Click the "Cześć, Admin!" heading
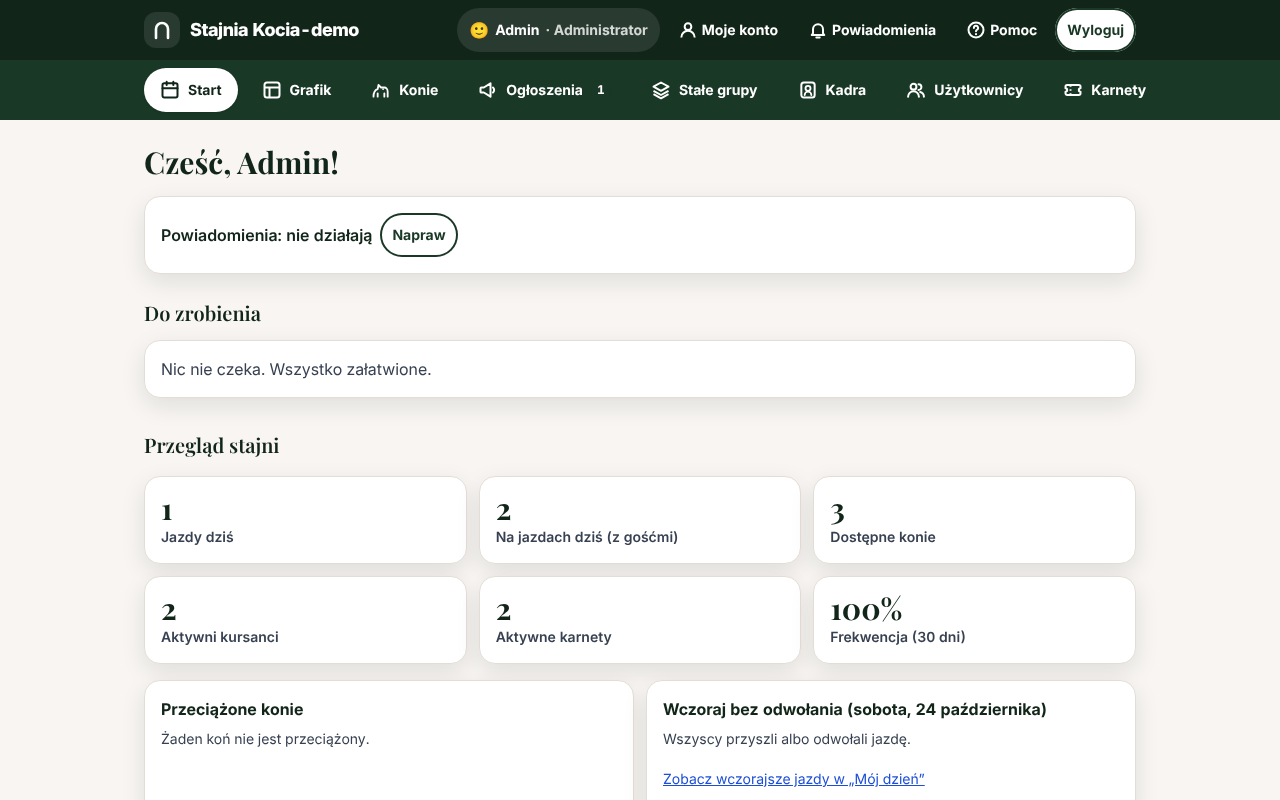This screenshot has width=1280, height=800. (242, 162)
